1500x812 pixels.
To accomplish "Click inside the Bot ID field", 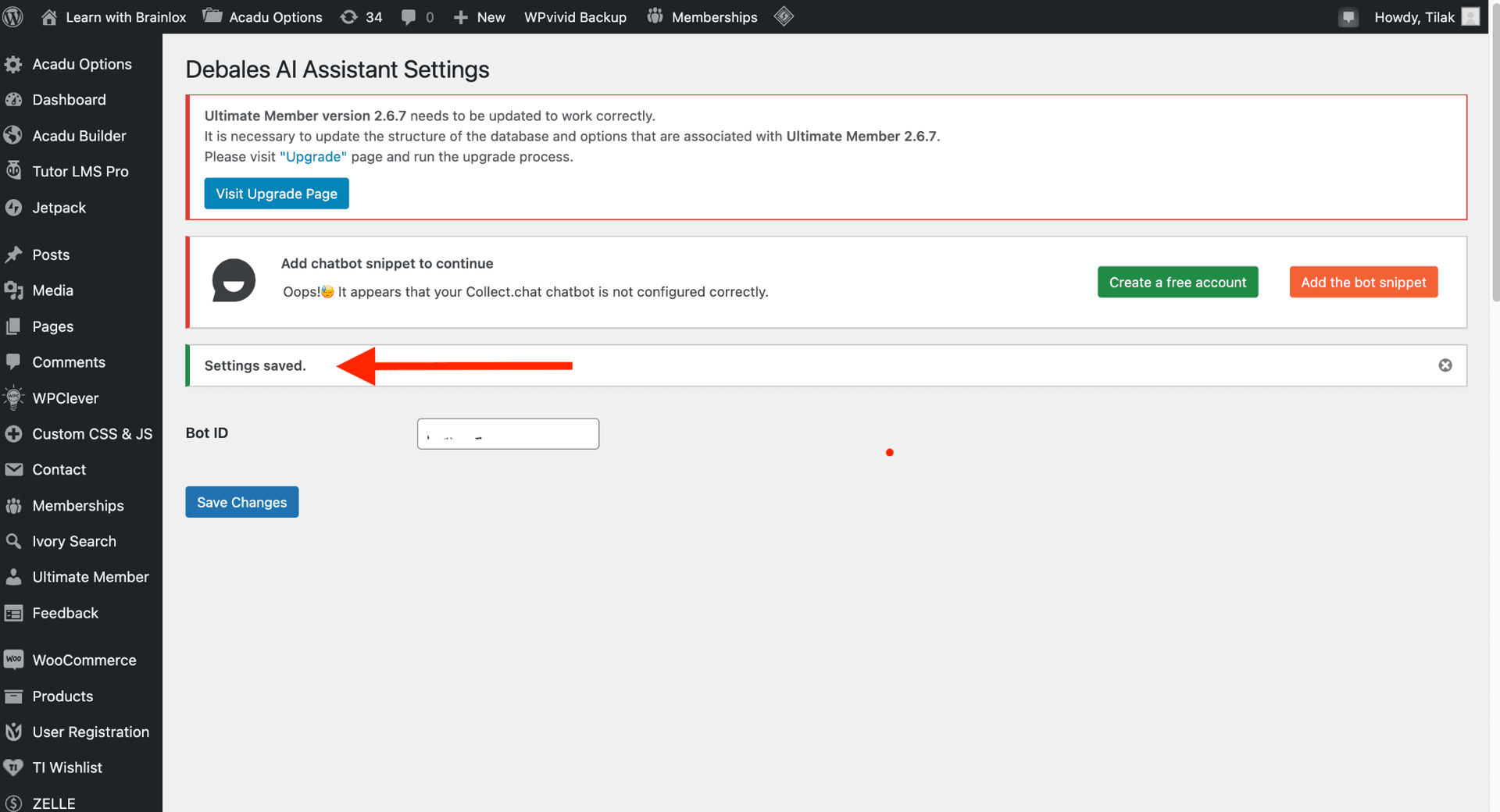I will (507, 433).
